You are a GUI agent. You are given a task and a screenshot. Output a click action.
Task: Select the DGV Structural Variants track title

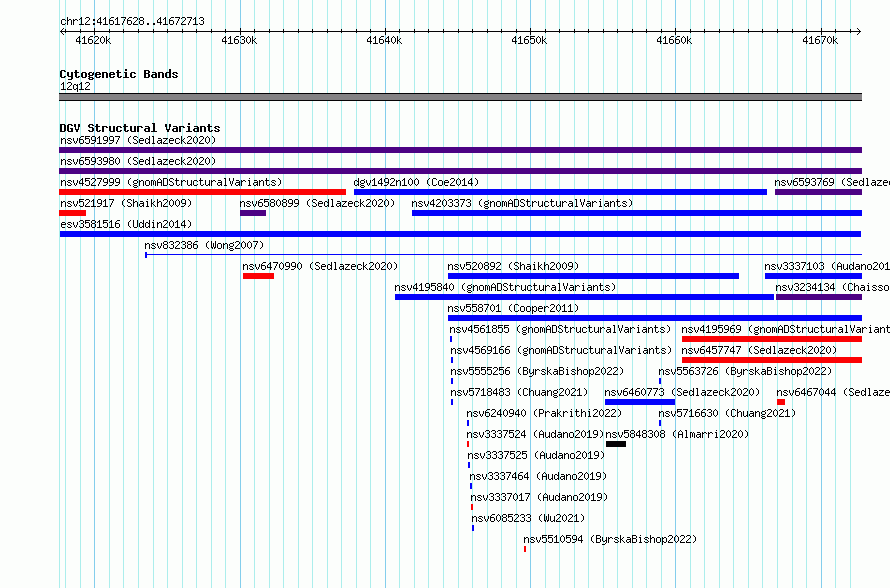point(140,128)
